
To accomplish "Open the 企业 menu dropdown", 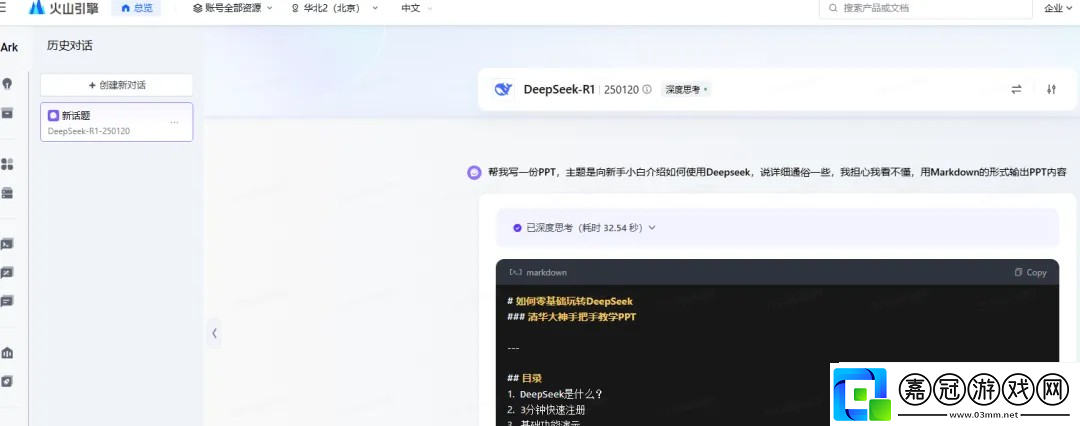I will click(x=1061, y=8).
